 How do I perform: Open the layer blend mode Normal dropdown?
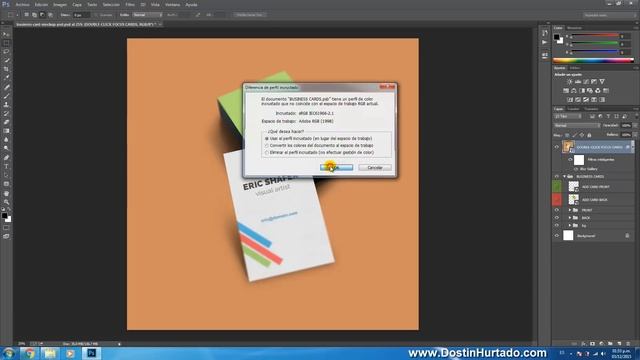pos(576,126)
